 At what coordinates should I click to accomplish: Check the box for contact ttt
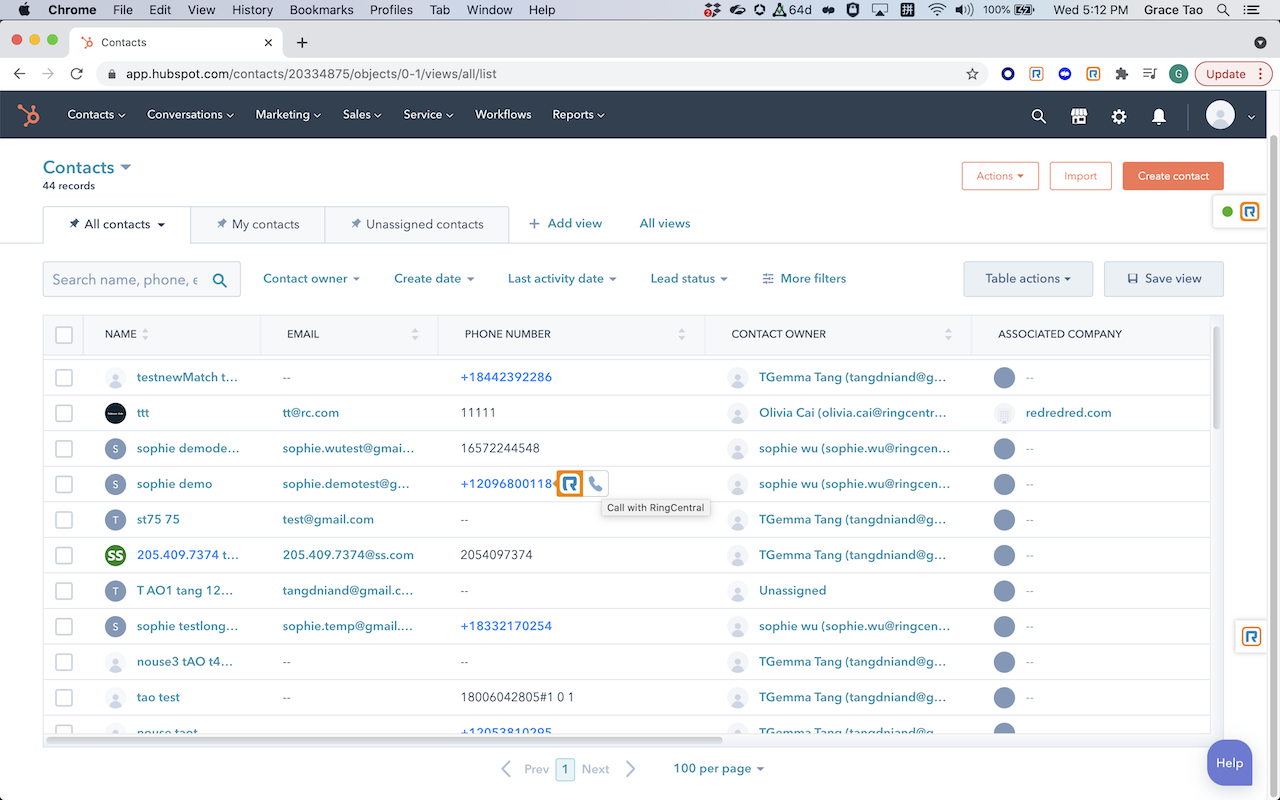[x=64, y=413]
